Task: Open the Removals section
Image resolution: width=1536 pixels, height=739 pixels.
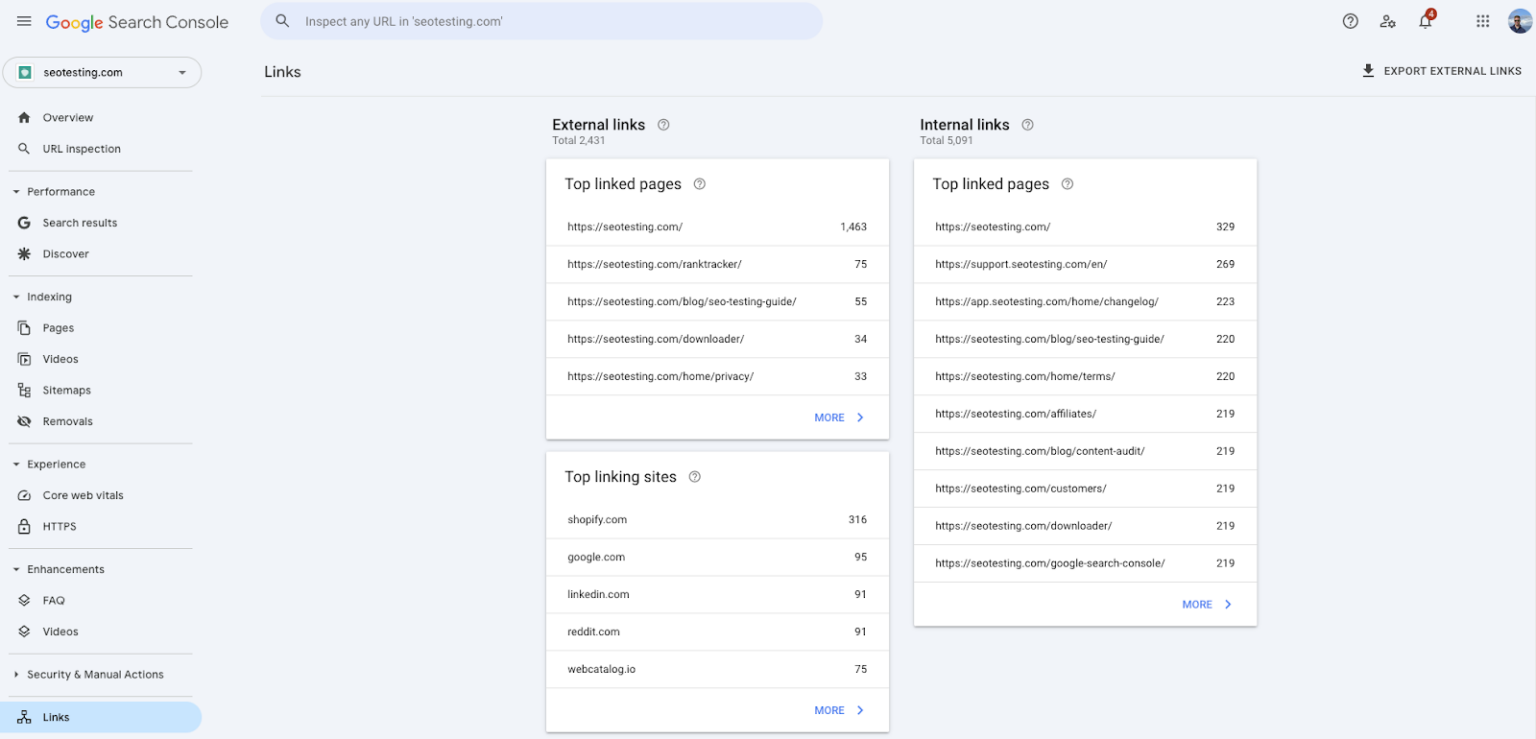Action: coord(67,421)
